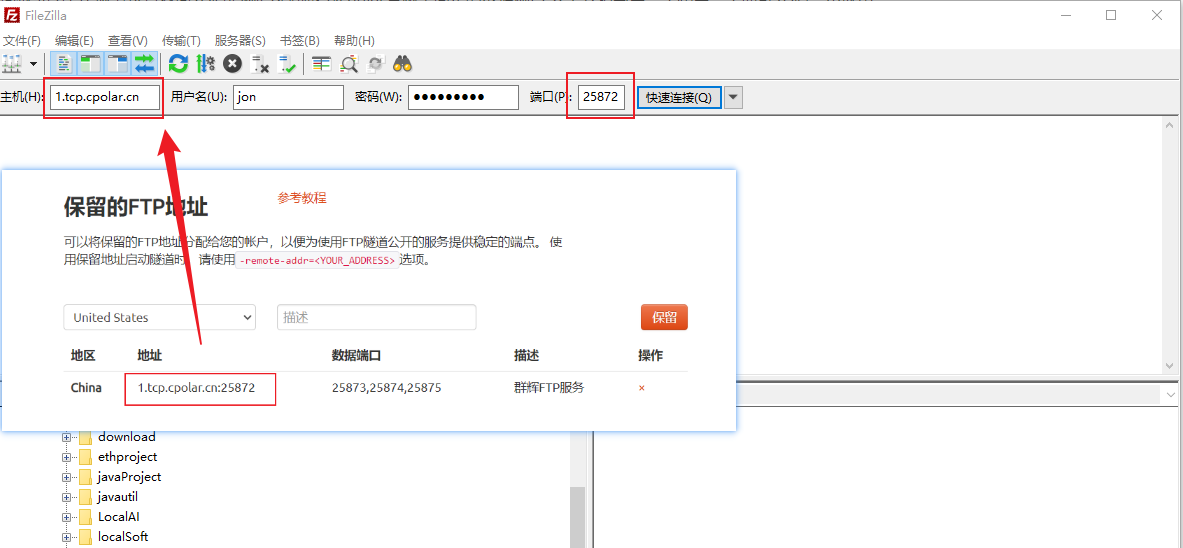
Task: Click the disconnect from server icon
Action: click(x=260, y=64)
